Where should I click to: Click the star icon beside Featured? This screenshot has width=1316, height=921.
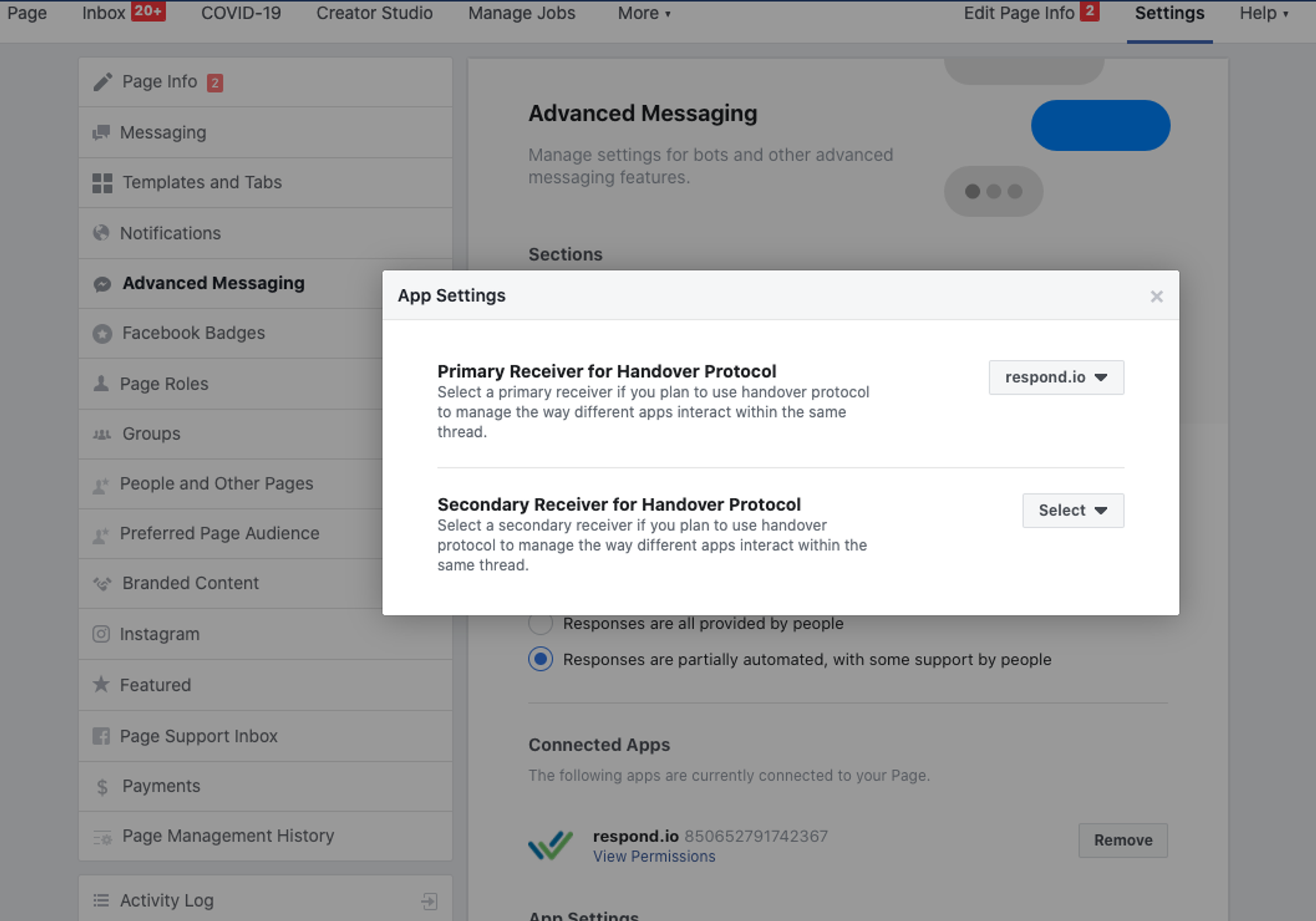[101, 685]
